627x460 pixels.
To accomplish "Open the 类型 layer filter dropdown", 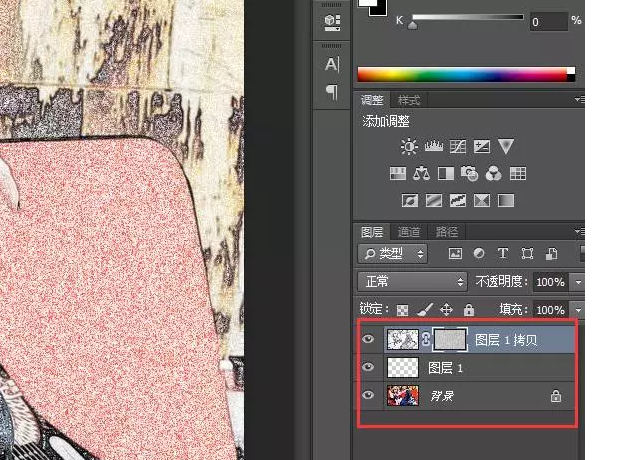I will pos(393,254).
